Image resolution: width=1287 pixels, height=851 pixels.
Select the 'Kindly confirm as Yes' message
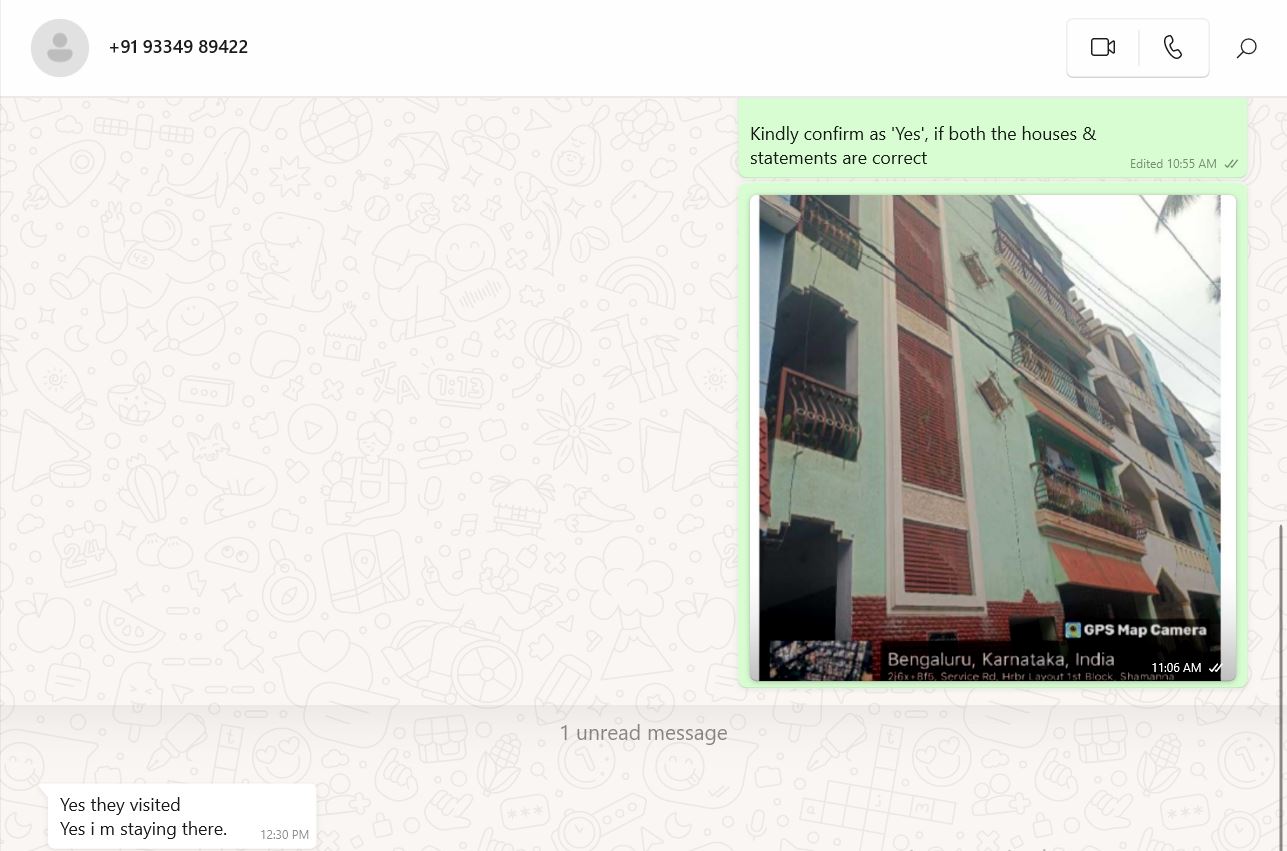(922, 145)
